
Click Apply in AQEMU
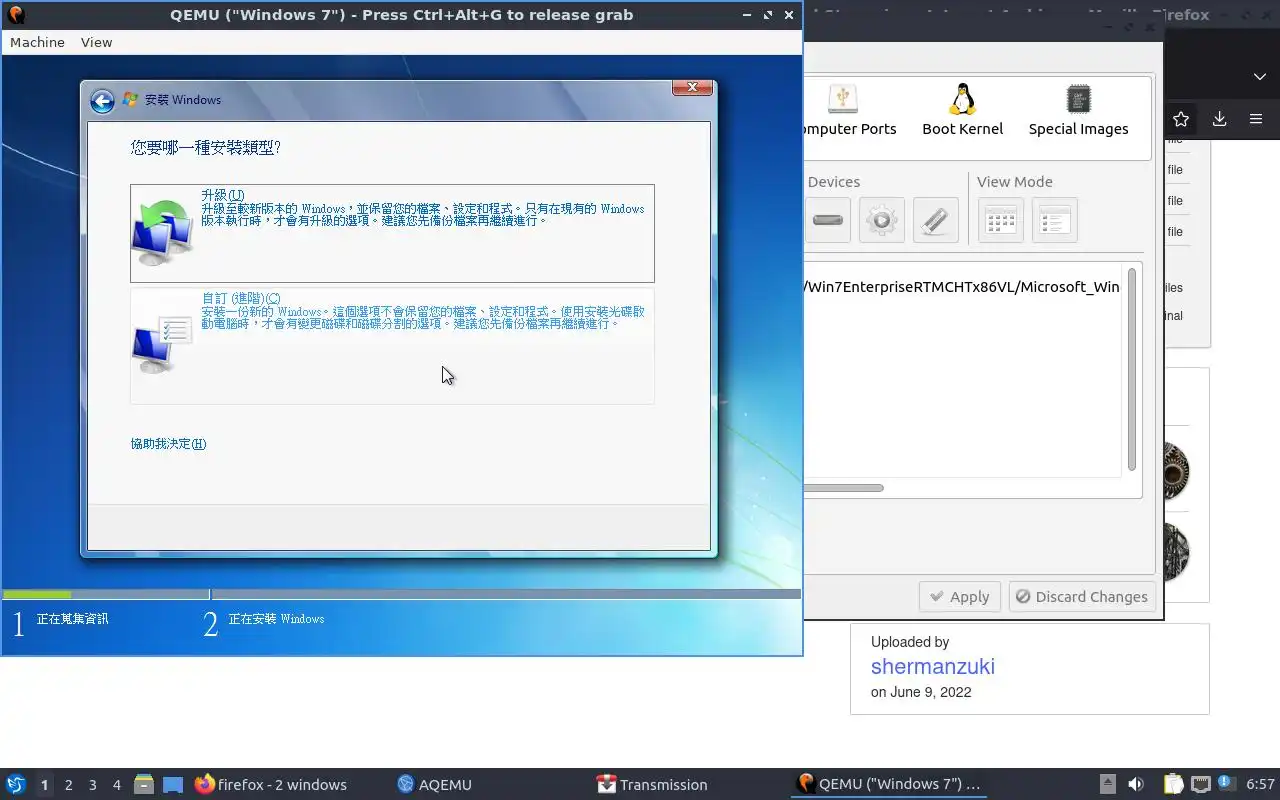click(x=960, y=597)
